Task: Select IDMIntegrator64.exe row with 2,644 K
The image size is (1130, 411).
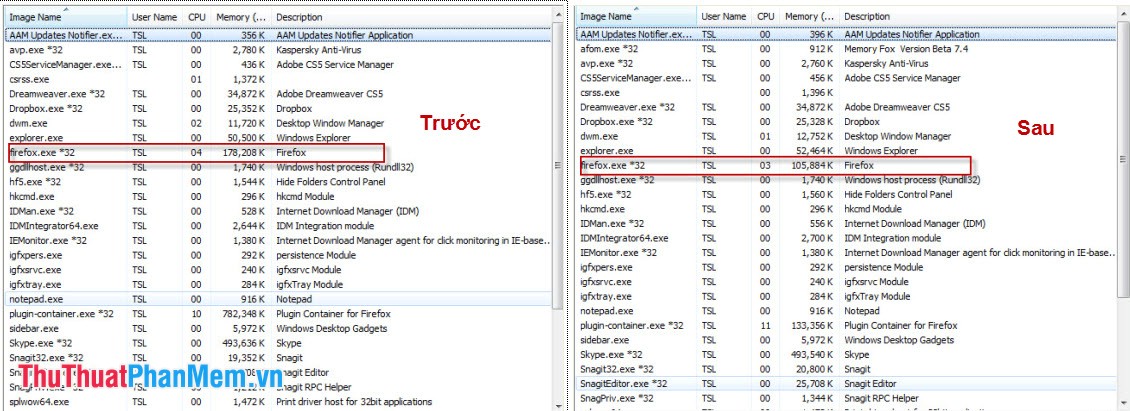Action: 279,226
